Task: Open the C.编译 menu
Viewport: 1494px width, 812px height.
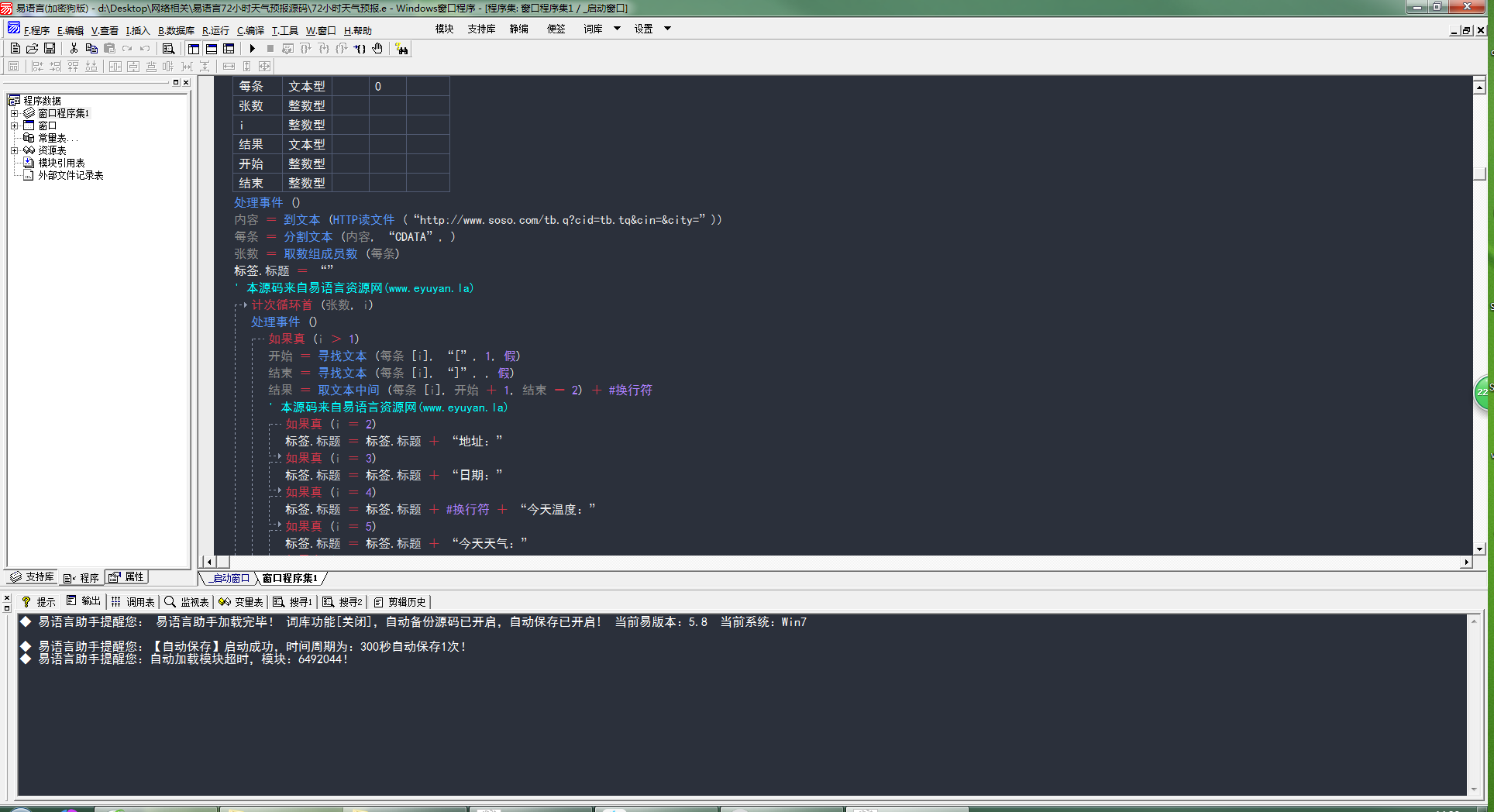Action: 250,30
